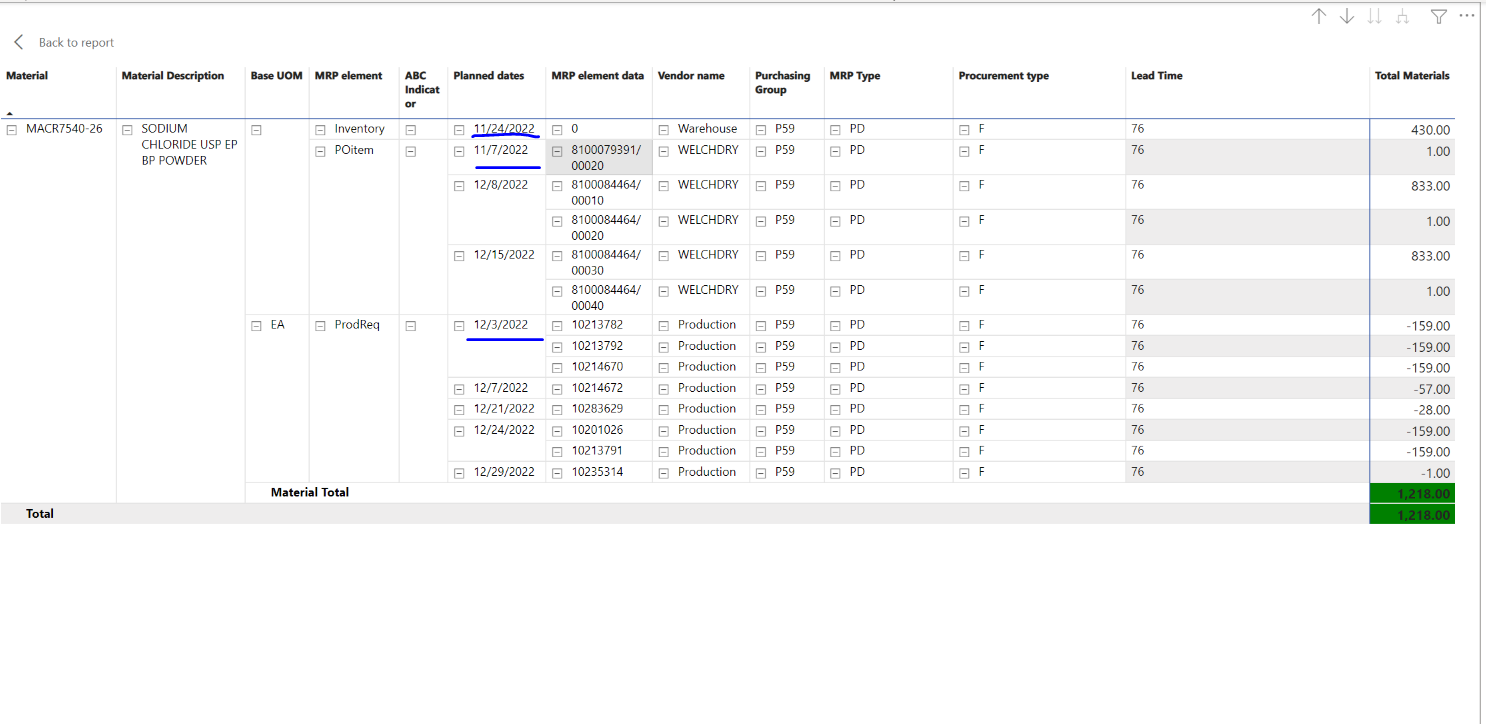Collapse the 12/21/2022 planned date
Viewport: 1486px width, 724px height.
click(459, 409)
